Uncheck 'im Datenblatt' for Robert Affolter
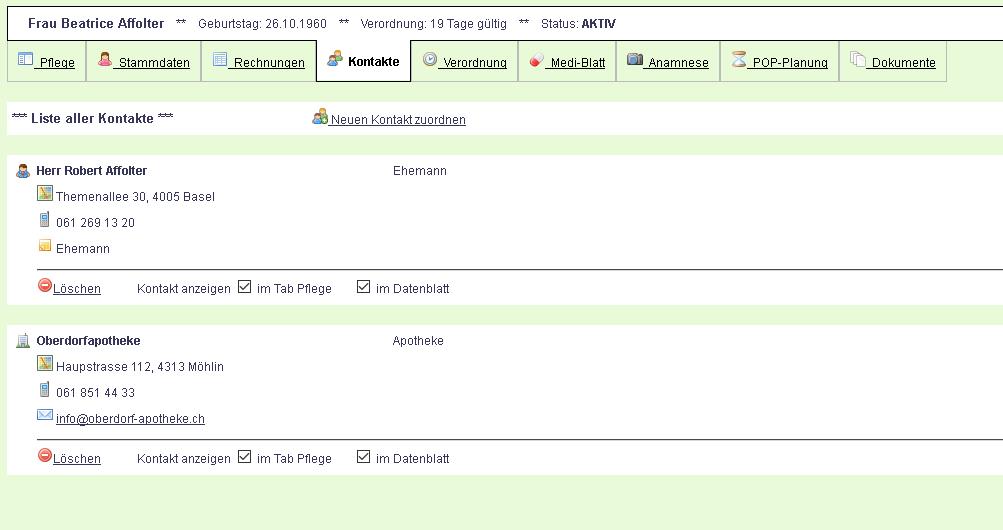The width and height of the screenshot is (1003, 530). pos(364,287)
